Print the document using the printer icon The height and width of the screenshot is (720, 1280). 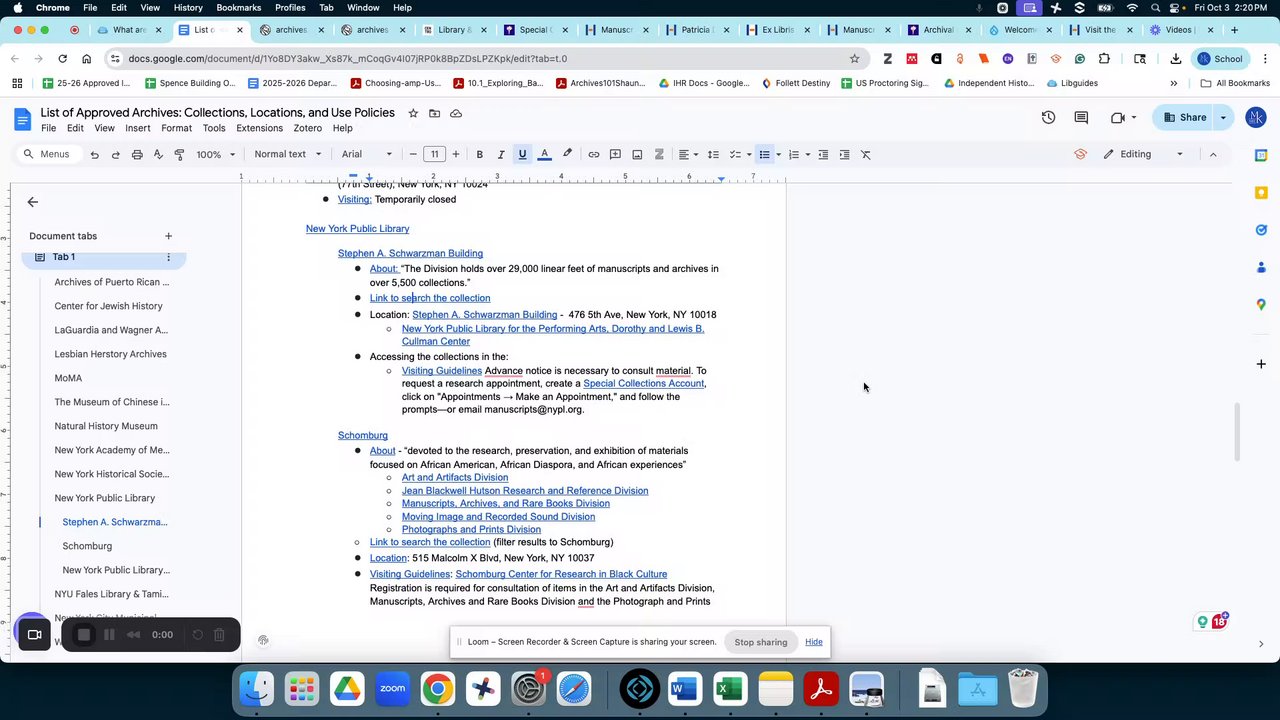pos(137,155)
